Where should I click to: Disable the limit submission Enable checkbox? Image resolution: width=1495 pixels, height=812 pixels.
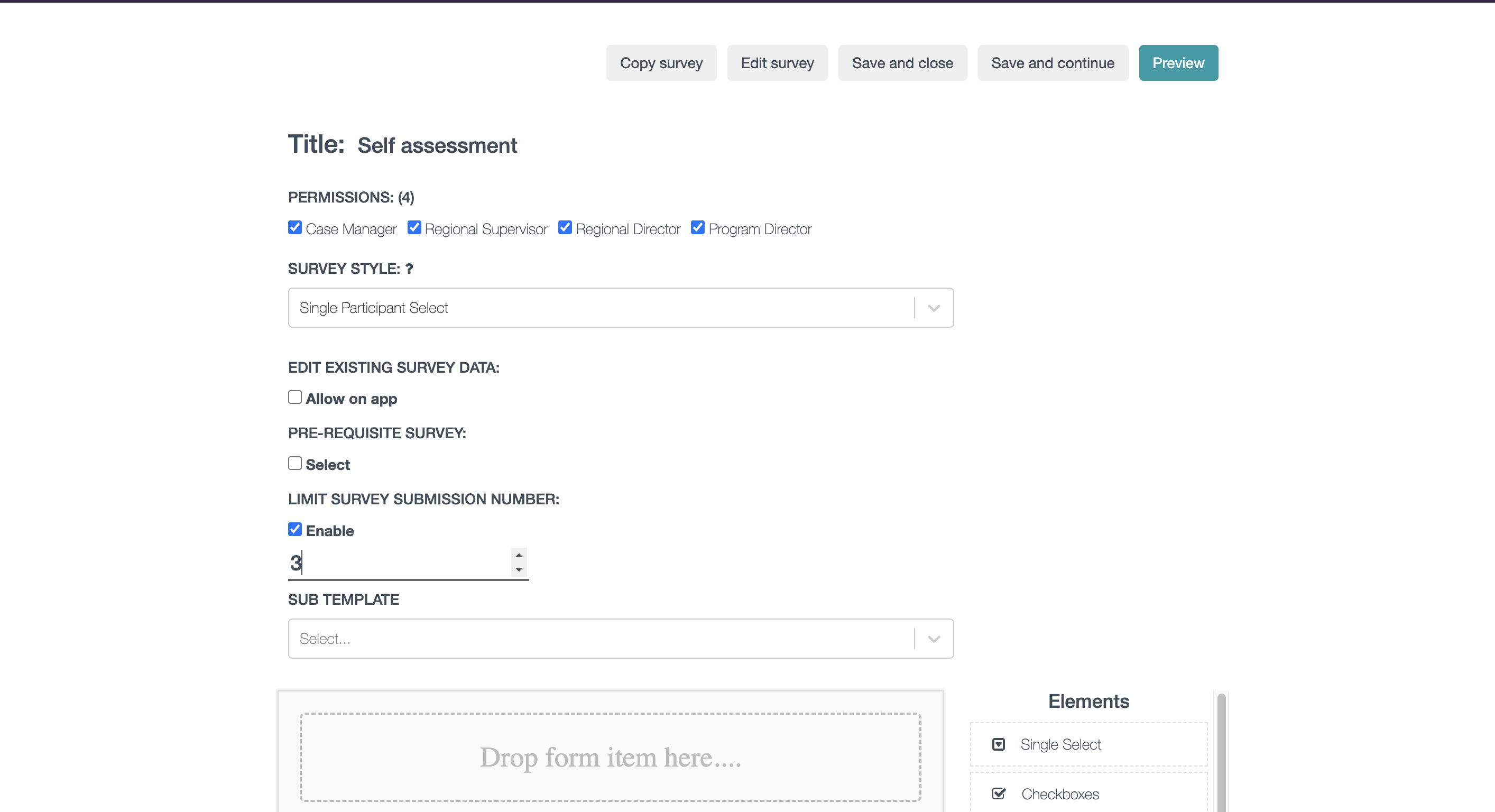[x=295, y=529]
